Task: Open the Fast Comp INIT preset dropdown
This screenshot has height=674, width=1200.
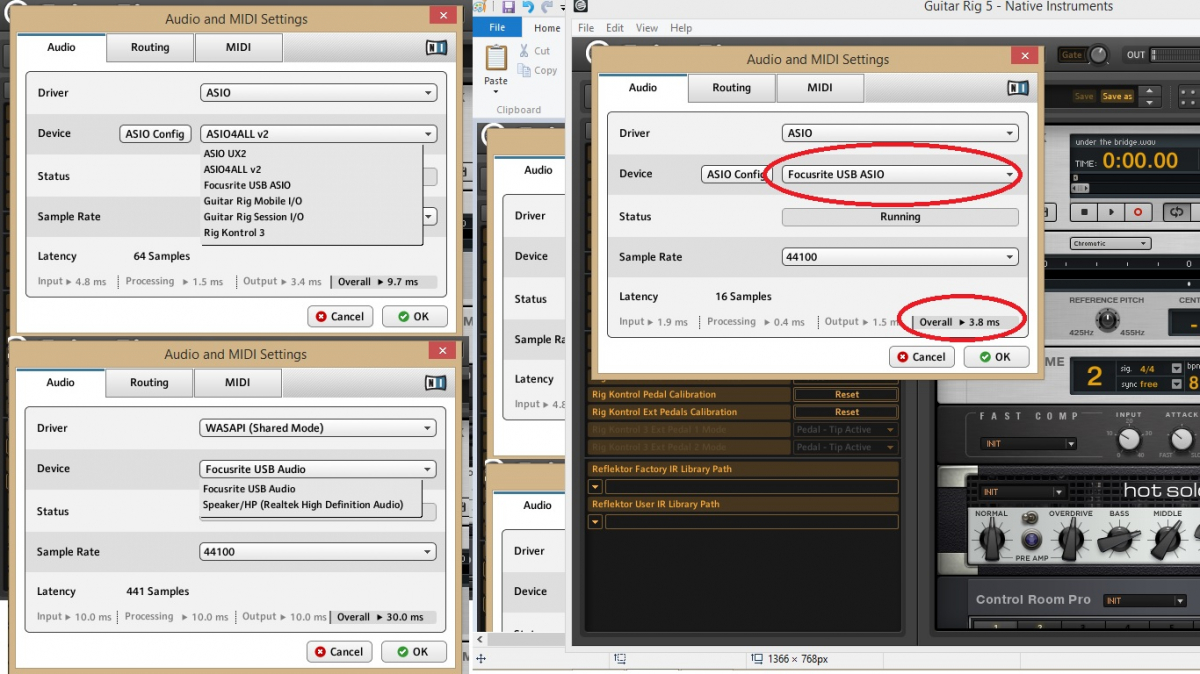Action: 1029,444
